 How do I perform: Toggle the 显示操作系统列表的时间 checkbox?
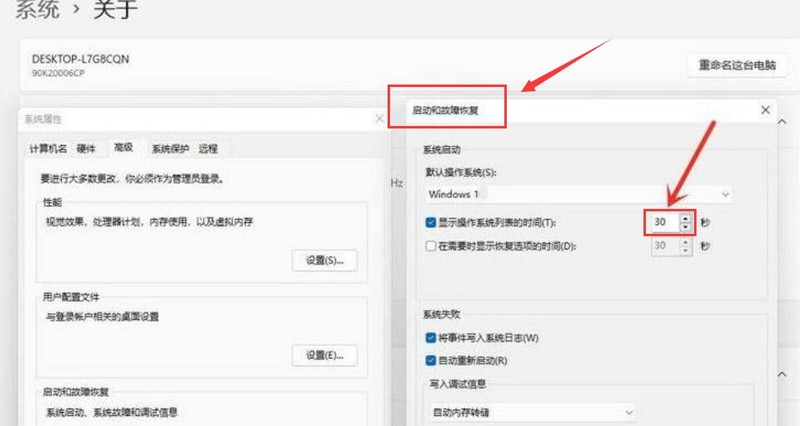point(431,222)
